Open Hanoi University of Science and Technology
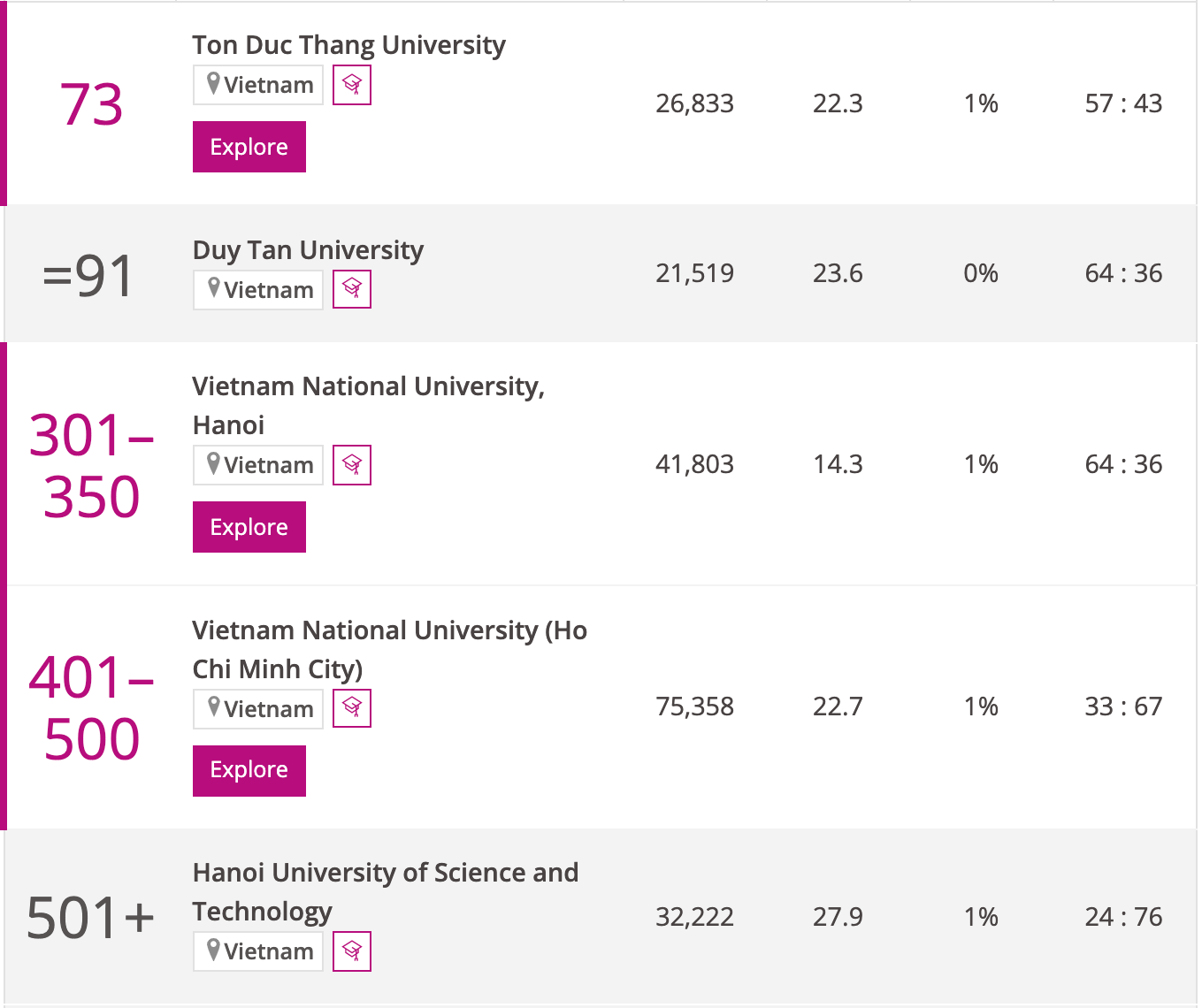The height and width of the screenshot is (1008, 1202). (x=386, y=891)
